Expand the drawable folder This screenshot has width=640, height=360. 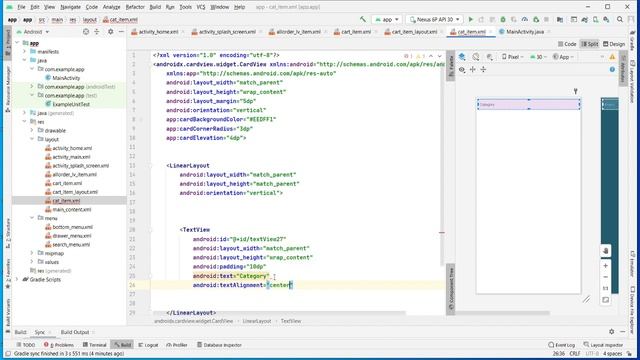pos(32,130)
